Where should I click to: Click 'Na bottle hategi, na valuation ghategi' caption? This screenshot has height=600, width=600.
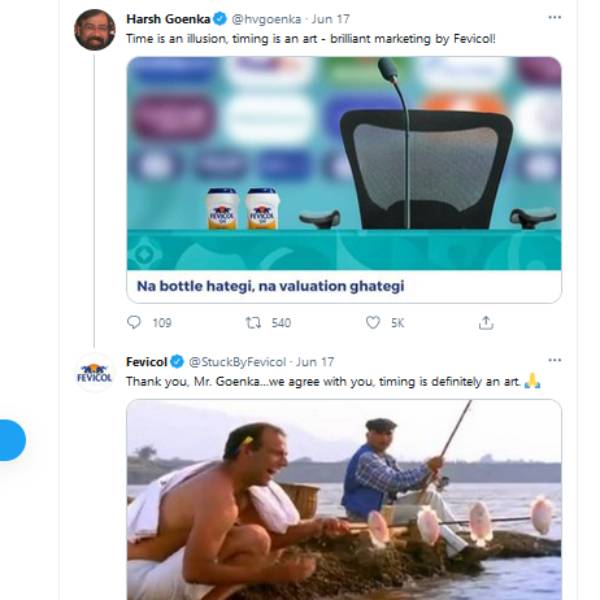(270, 286)
